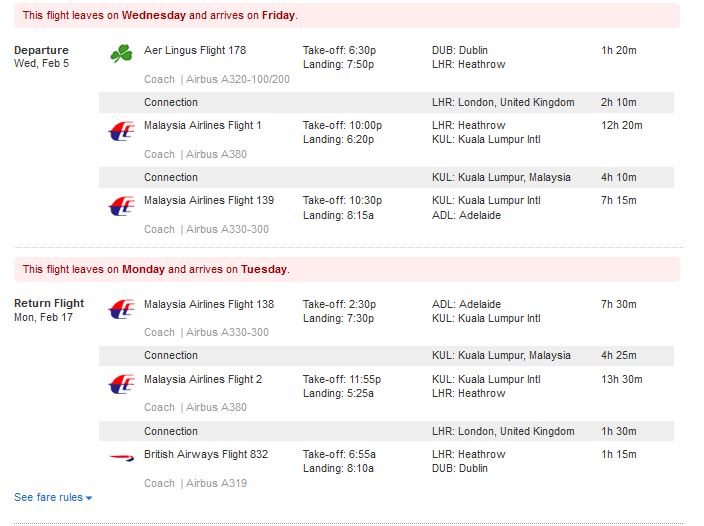Image resolution: width=704 pixels, height=526 pixels.
Task: Click Malaysia Airlines logo beside Flight 2
Action: pyautogui.click(x=122, y=384)
